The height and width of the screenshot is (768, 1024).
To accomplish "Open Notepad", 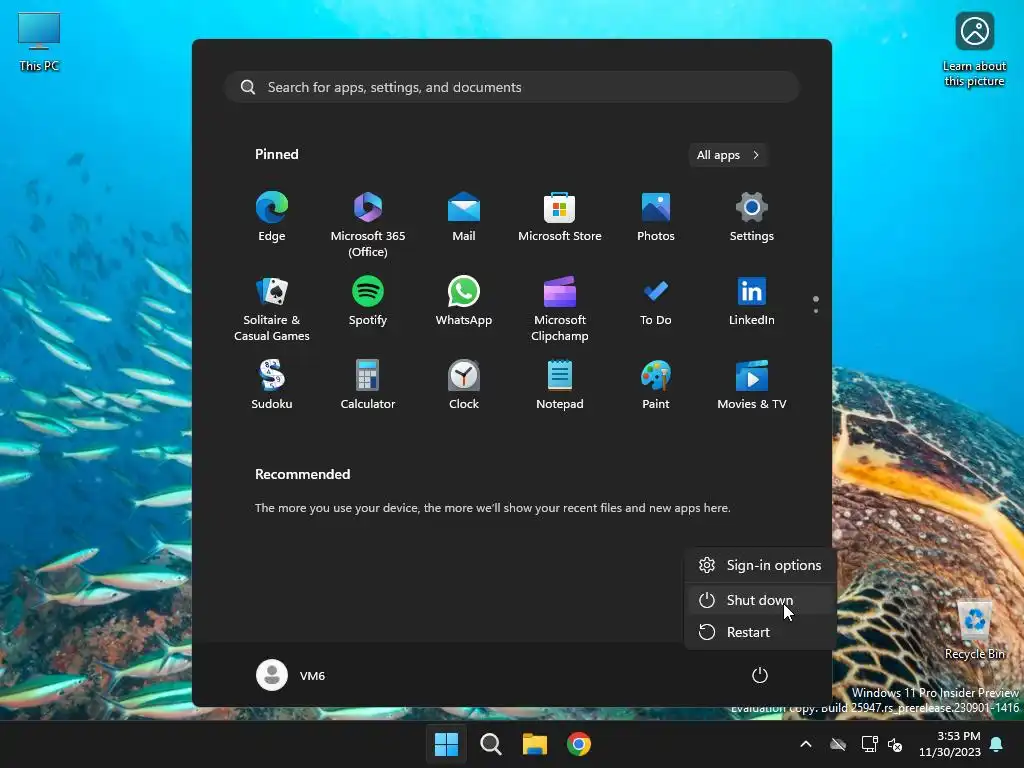I will (560, 385).
